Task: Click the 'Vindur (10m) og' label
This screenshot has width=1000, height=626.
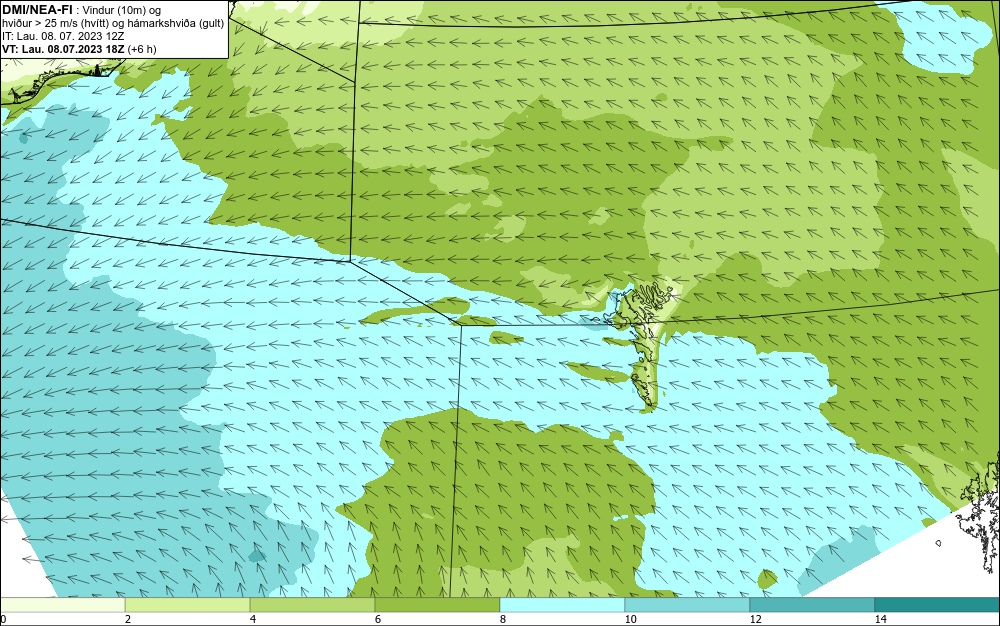Action: click(122, 10)
